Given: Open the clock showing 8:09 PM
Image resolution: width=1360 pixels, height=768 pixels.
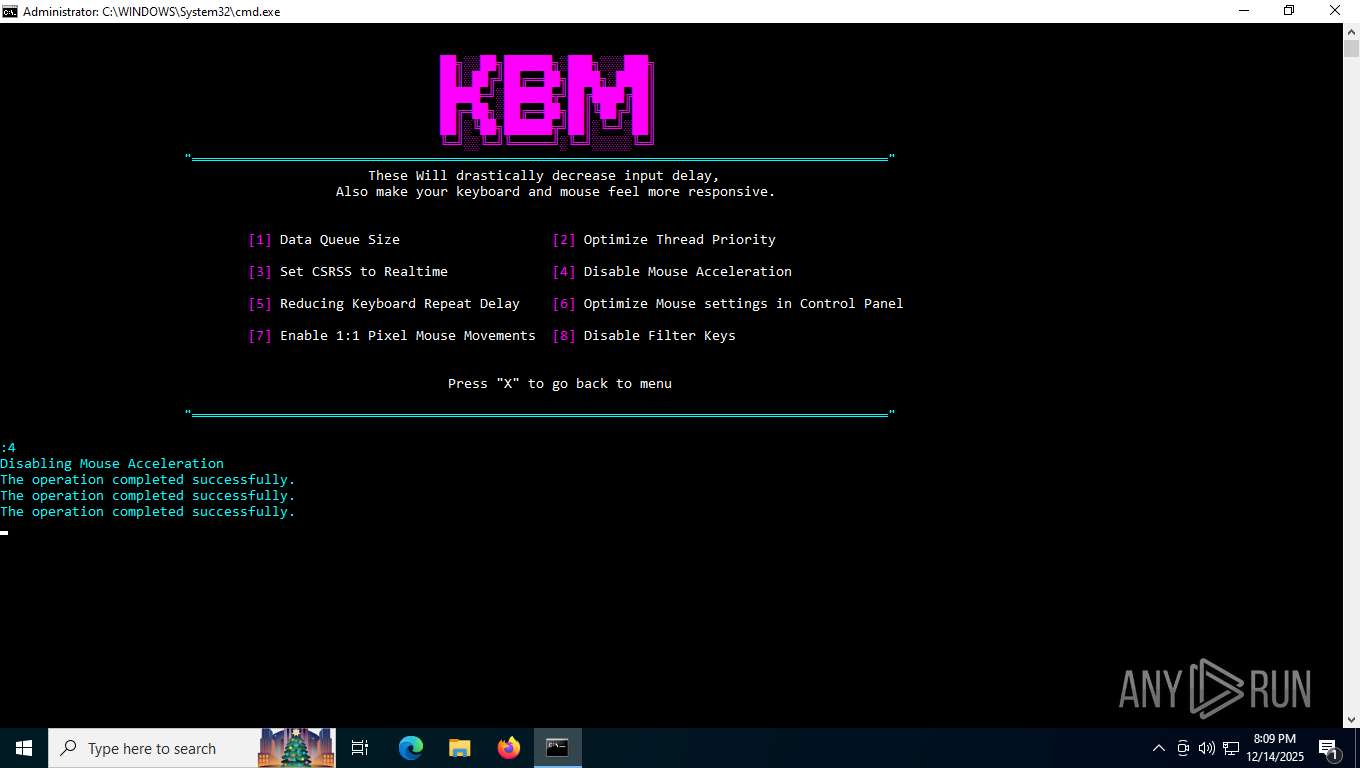Looking at the screenshot, I should pyautogui.click(x=1273, y=748).
